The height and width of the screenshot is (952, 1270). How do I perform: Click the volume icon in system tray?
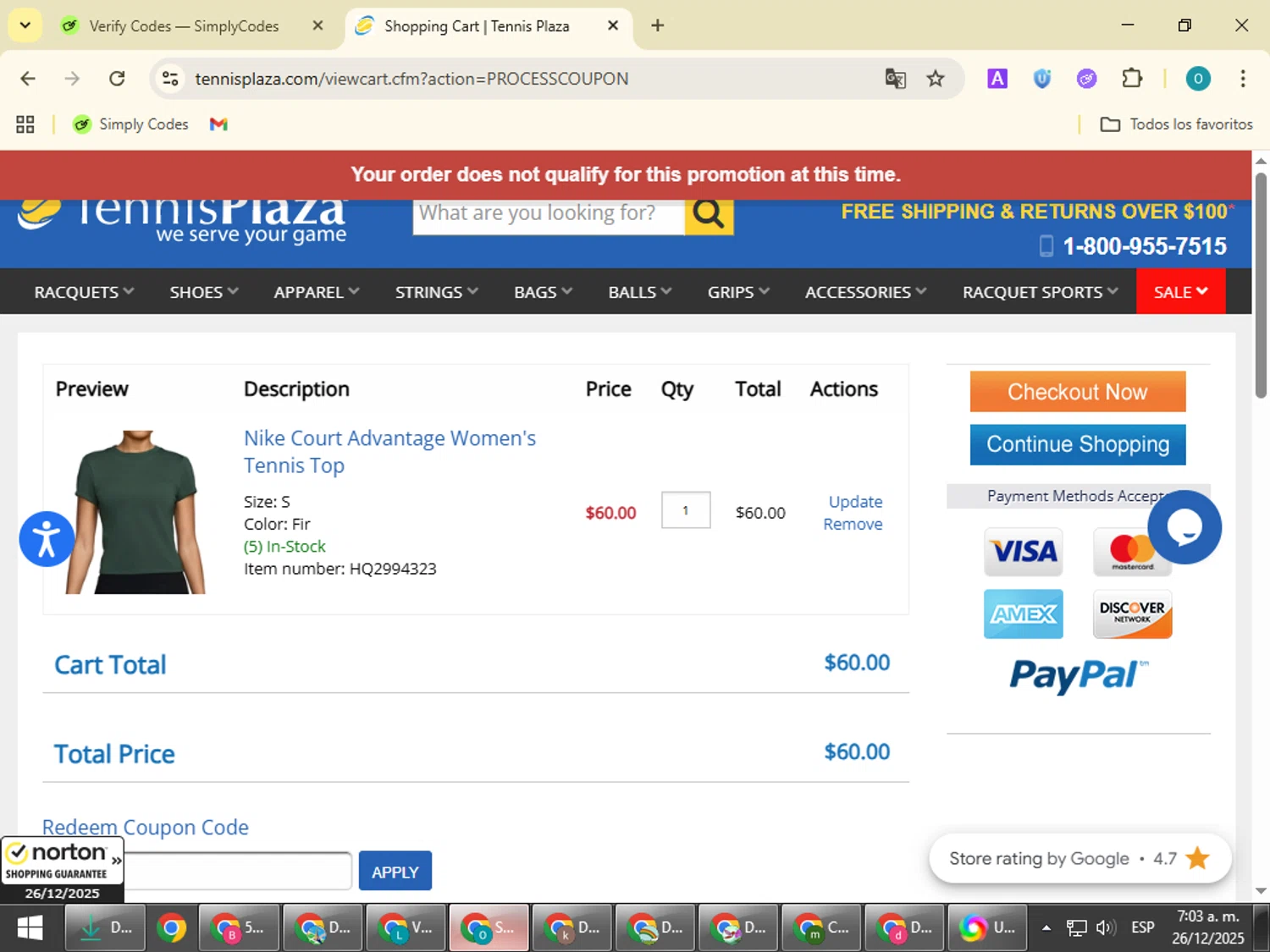(x=1105, y=927)
